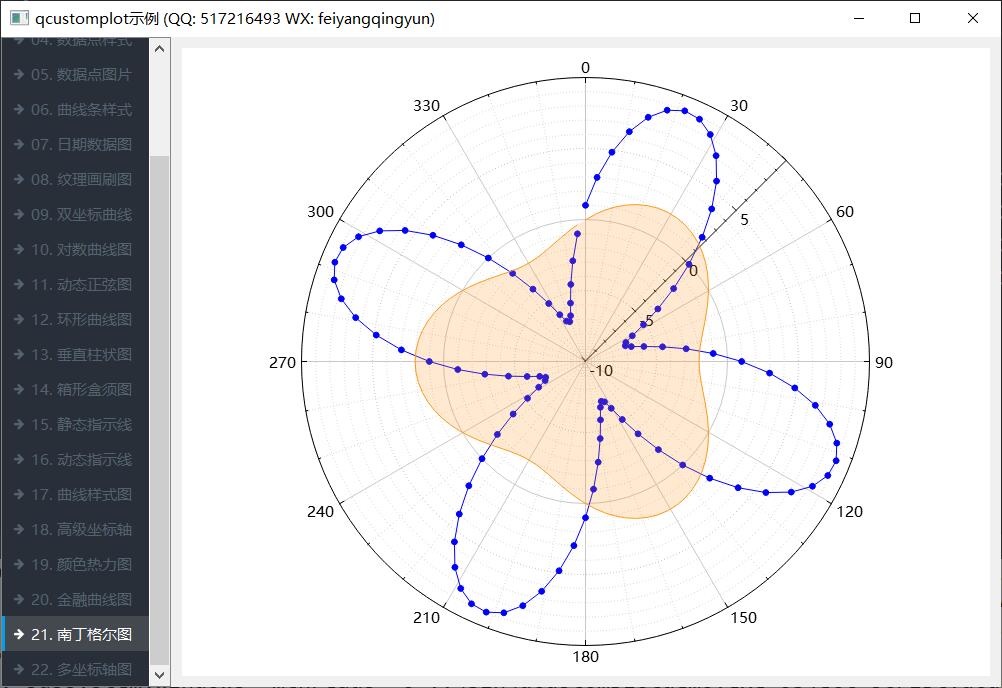Image resolution: width=1002 pixels, height=688 pixels.
Task: Click the sidebar scrollbar up arrow
Action: (x=159, y=47)
